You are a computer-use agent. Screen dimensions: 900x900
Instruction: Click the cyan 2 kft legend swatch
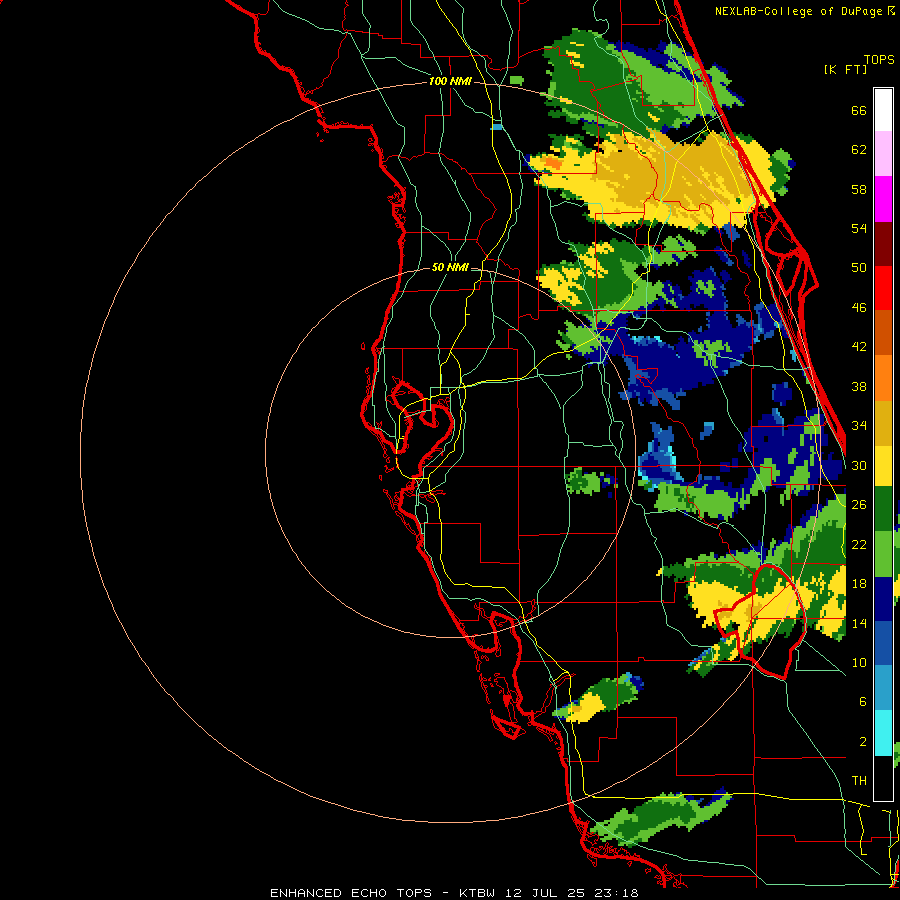[883, 733]
